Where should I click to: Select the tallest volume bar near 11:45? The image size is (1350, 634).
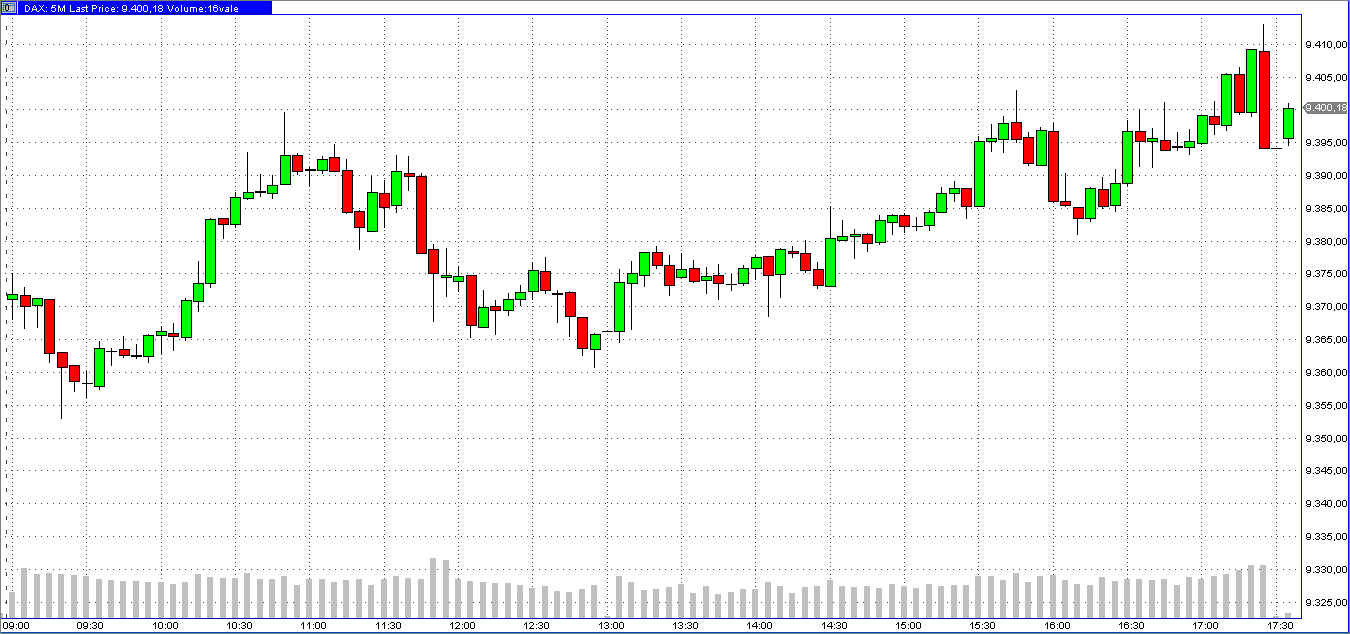[433, 588]
